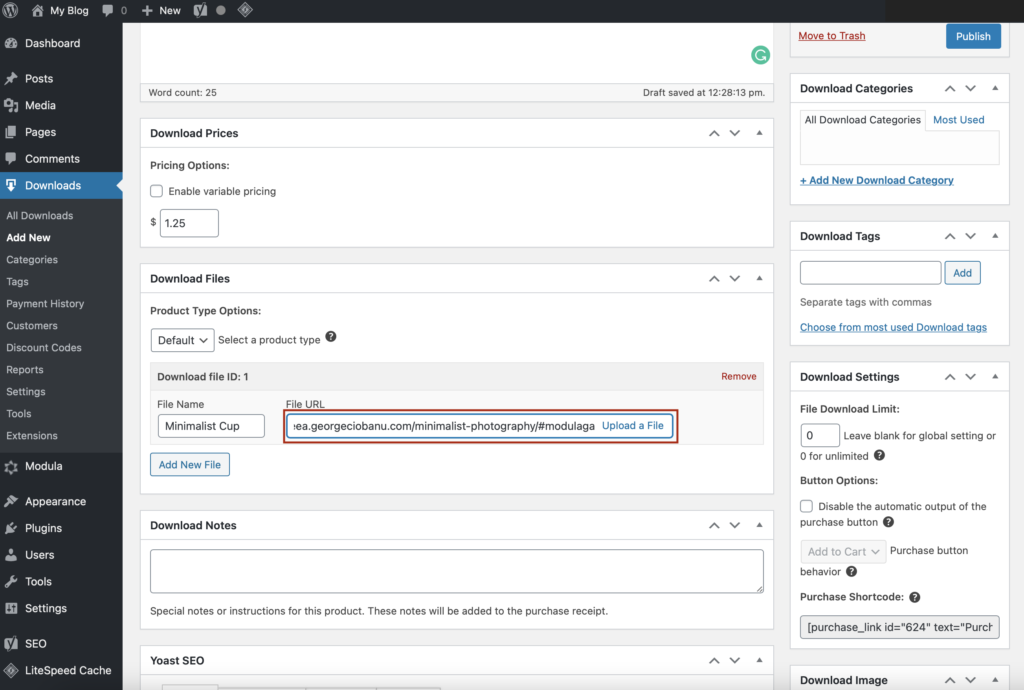
Task: Click the plus New icon in admin bar
Action: (147, 10)
